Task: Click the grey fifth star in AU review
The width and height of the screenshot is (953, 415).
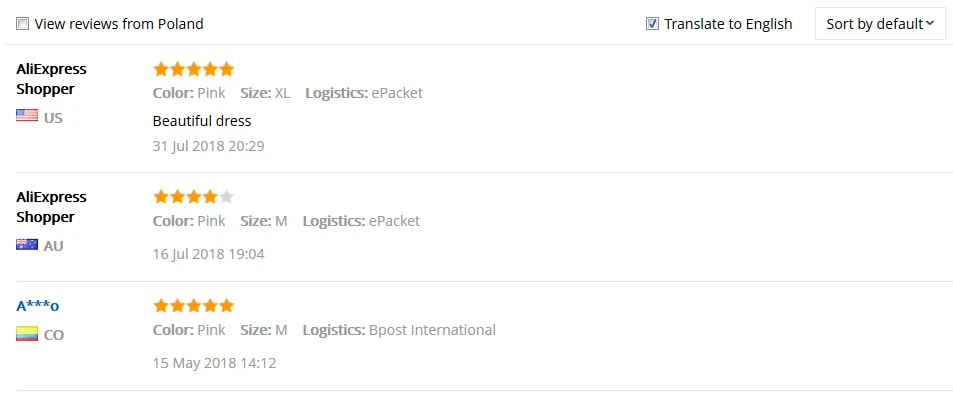Action: [x=226, y=197]
